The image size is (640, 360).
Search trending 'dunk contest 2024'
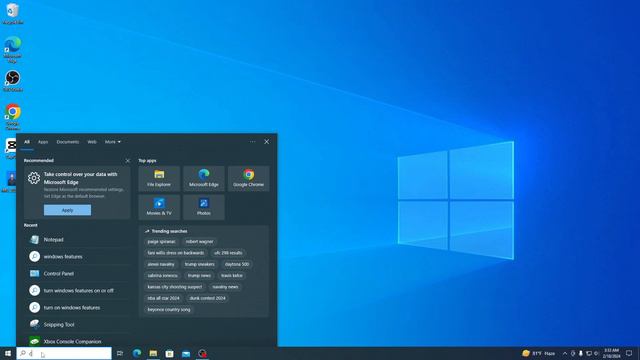point(207,298)
